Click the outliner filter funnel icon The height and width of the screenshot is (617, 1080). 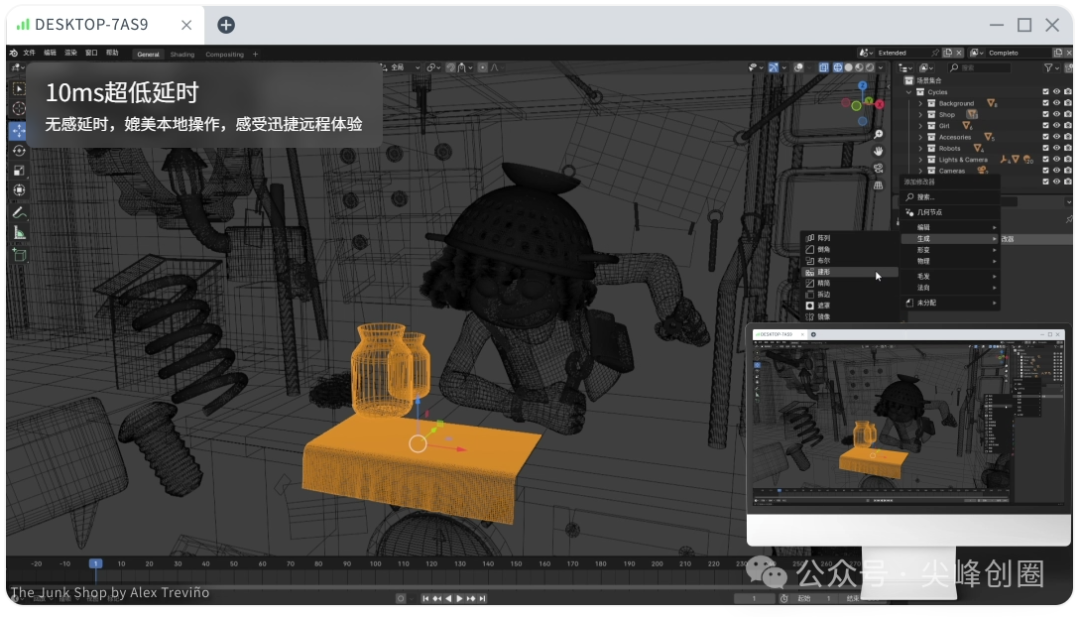[x=1048, y=67]
